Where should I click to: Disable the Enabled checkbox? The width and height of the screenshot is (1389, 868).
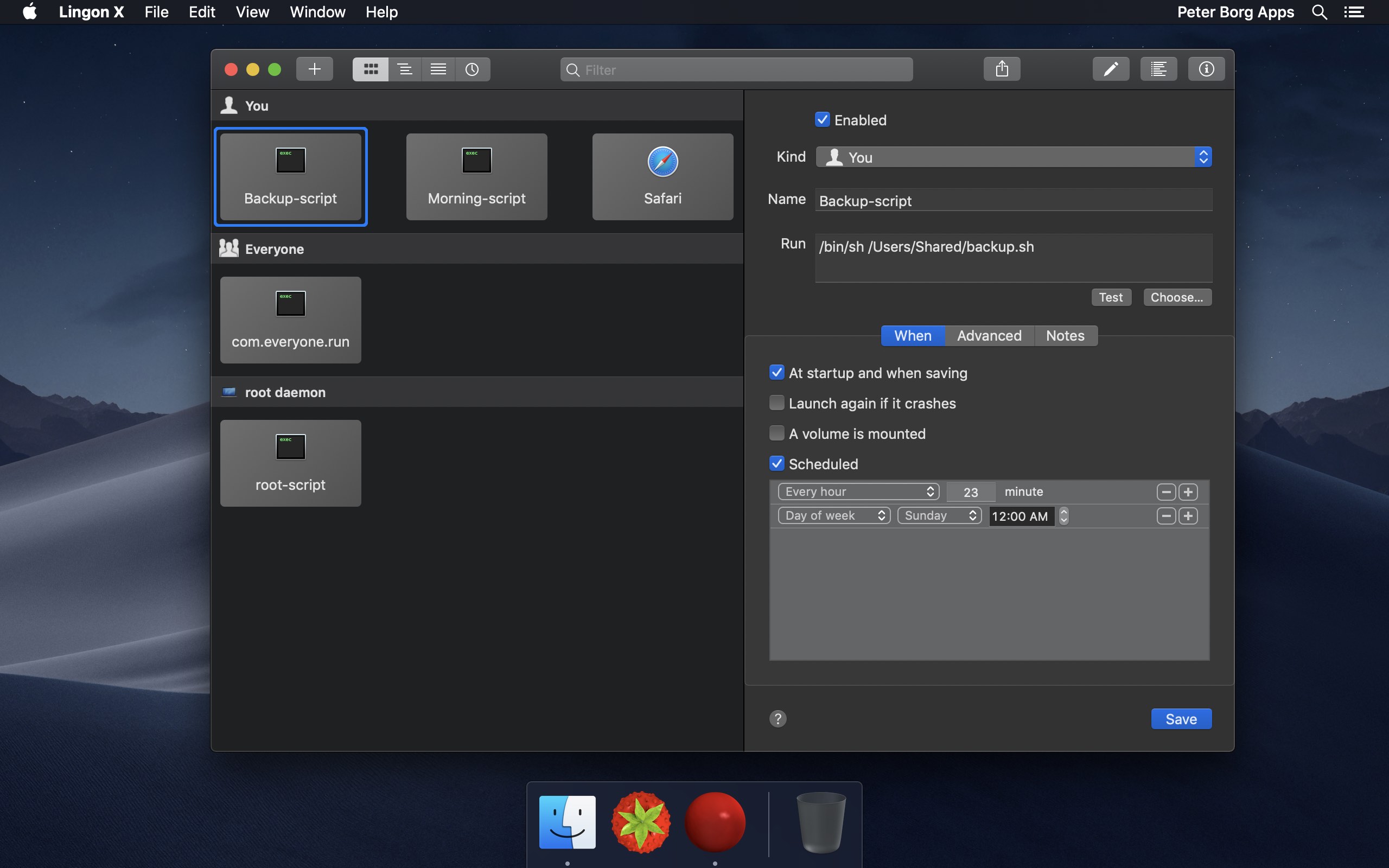click(823, 119)
